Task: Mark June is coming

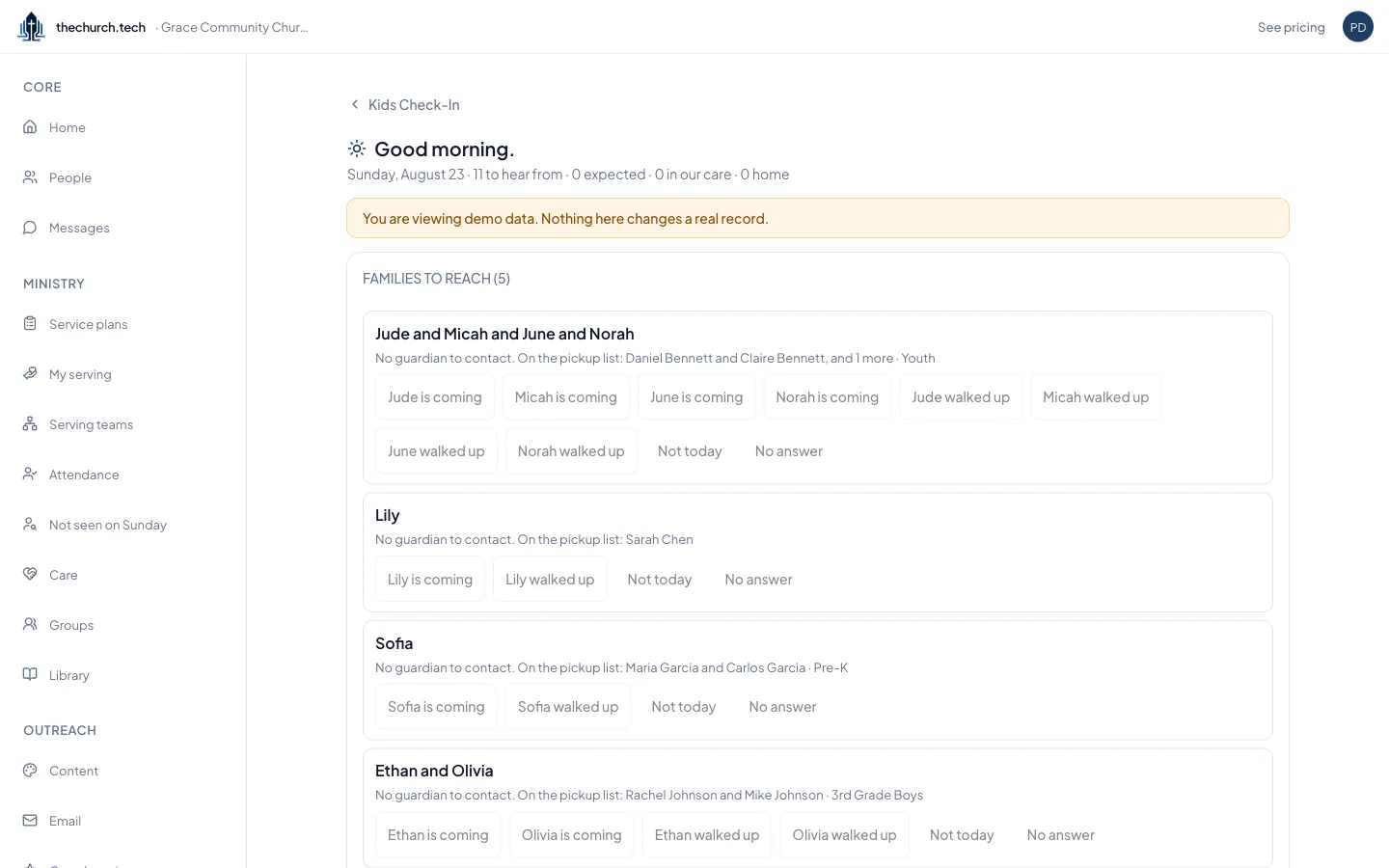Action: (696, 397)
